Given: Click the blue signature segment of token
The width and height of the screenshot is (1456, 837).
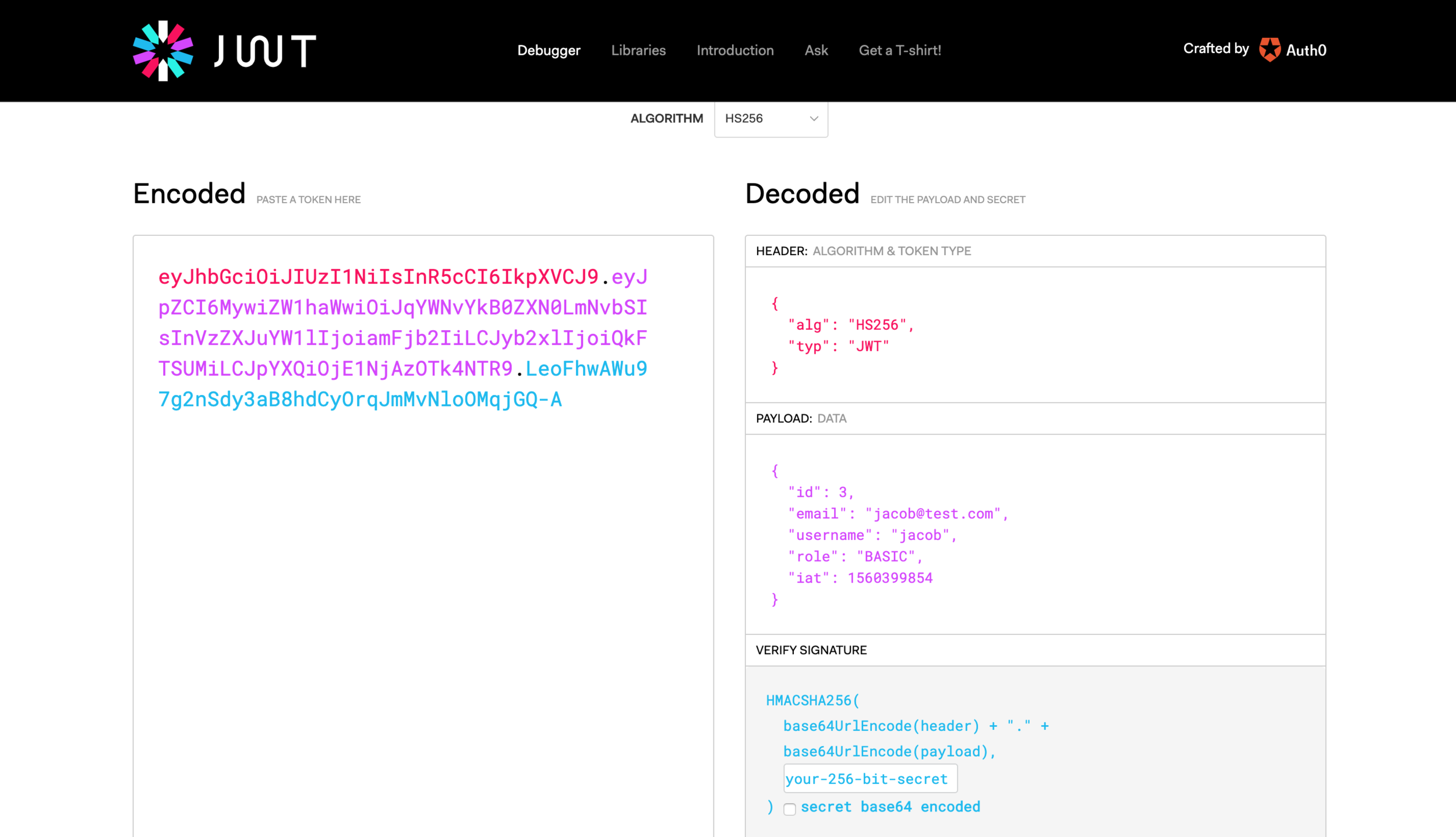Looking at the screenshot, I should (x=360, y=400).
